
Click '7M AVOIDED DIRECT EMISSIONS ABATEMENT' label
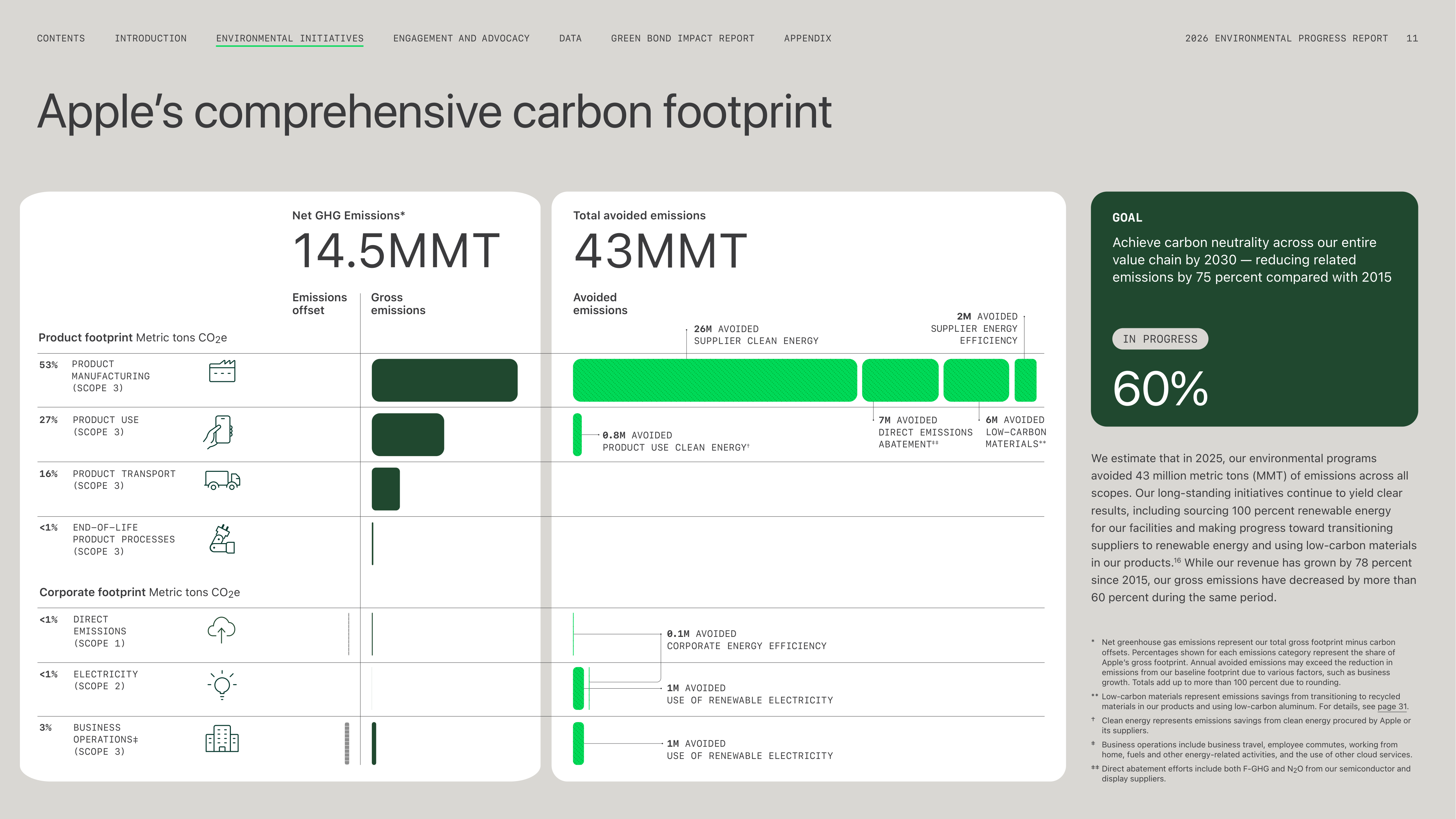(x=925, y=432)
